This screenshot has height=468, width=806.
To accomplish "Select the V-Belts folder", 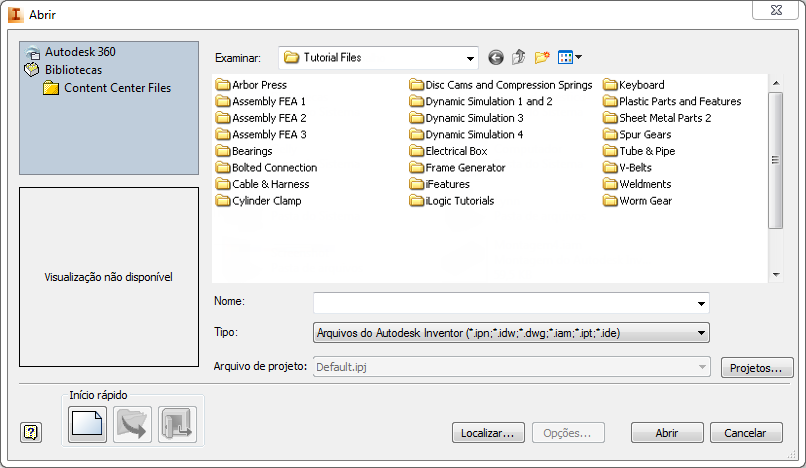I will (628, 168).
